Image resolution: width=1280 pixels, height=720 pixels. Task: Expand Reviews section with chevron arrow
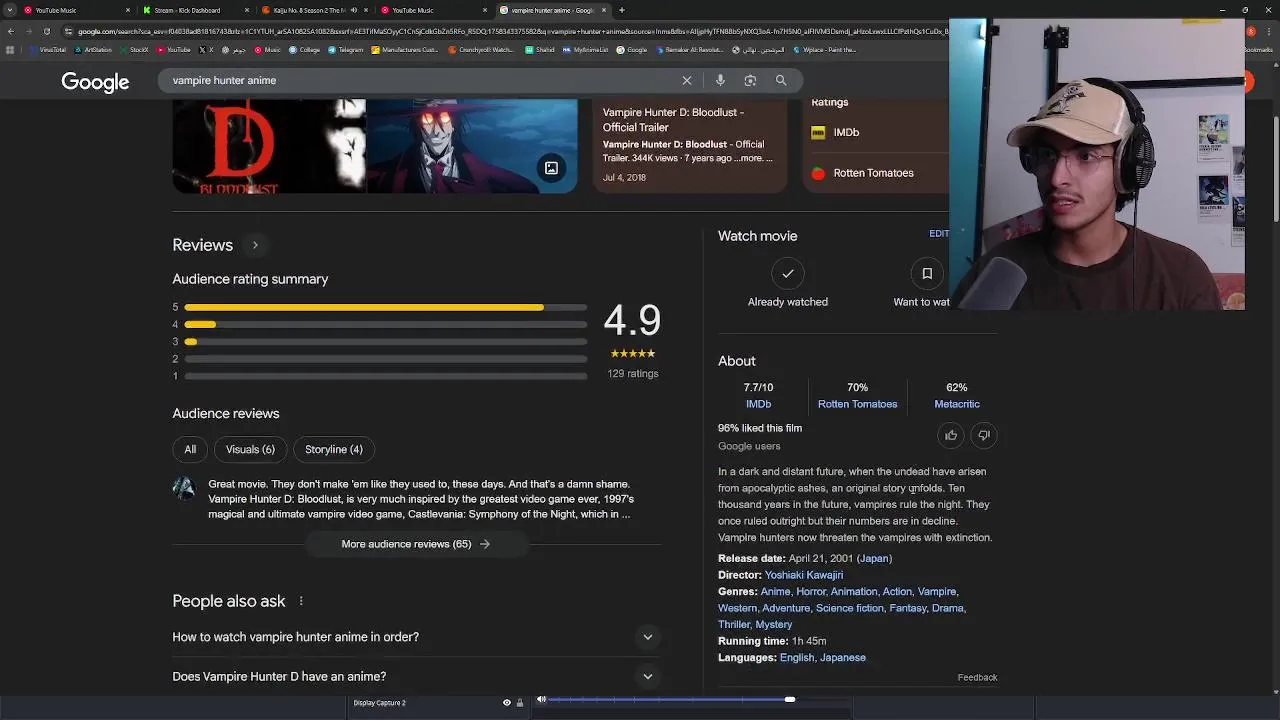coord(255,245)
